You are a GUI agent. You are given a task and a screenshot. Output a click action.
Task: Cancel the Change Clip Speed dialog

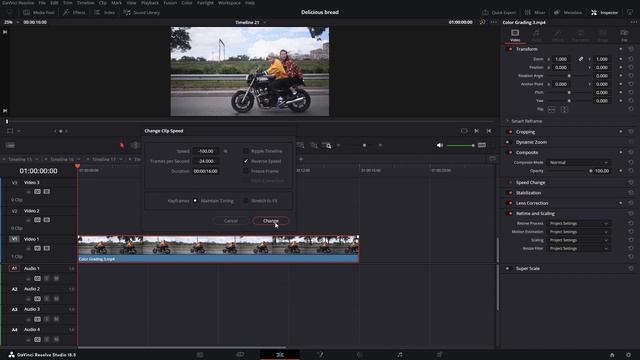[231, 221]
